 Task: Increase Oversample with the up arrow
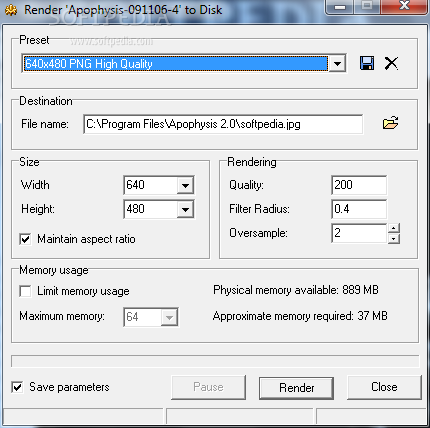[394, 228]
